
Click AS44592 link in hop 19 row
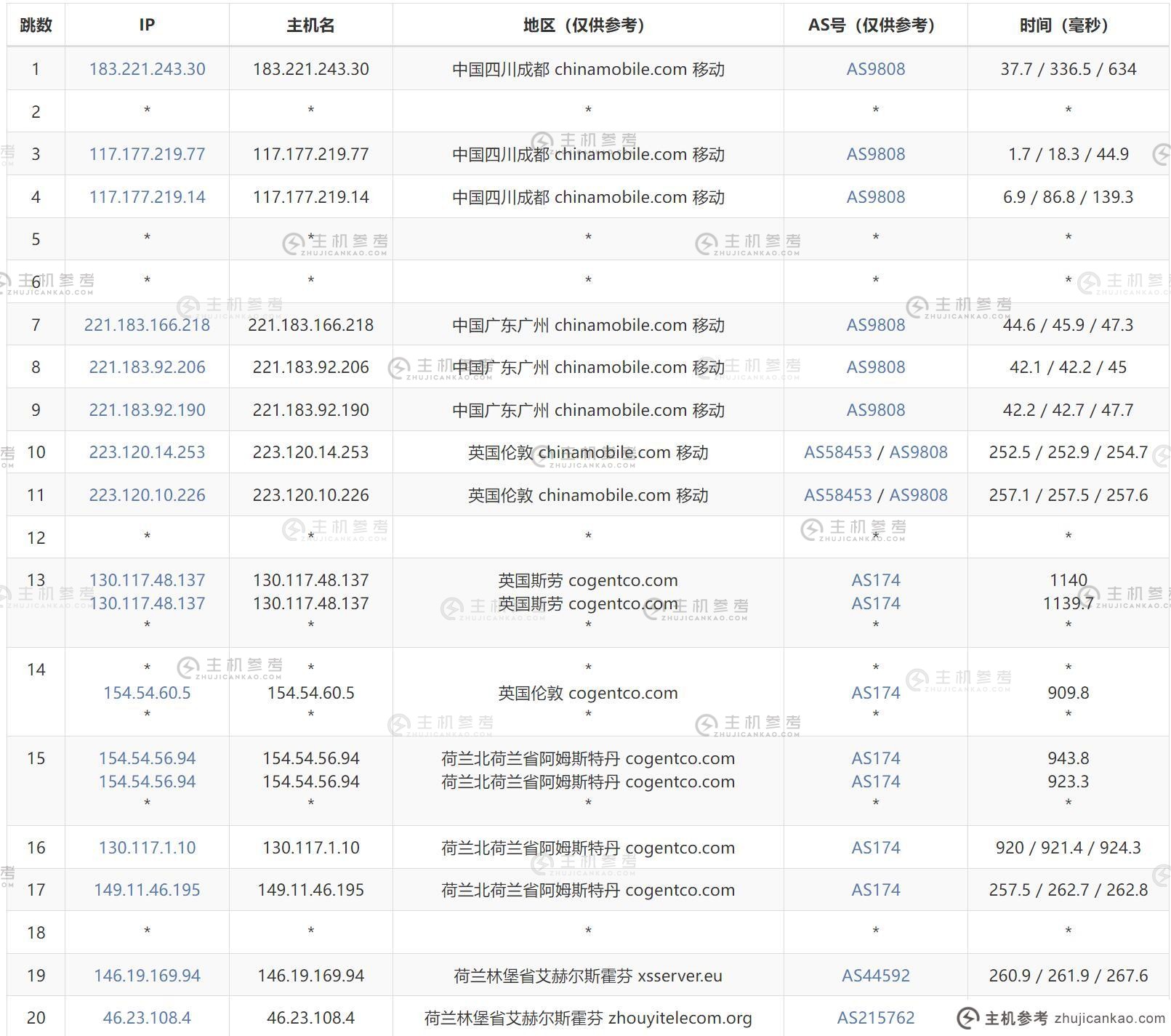pos(876,976)
